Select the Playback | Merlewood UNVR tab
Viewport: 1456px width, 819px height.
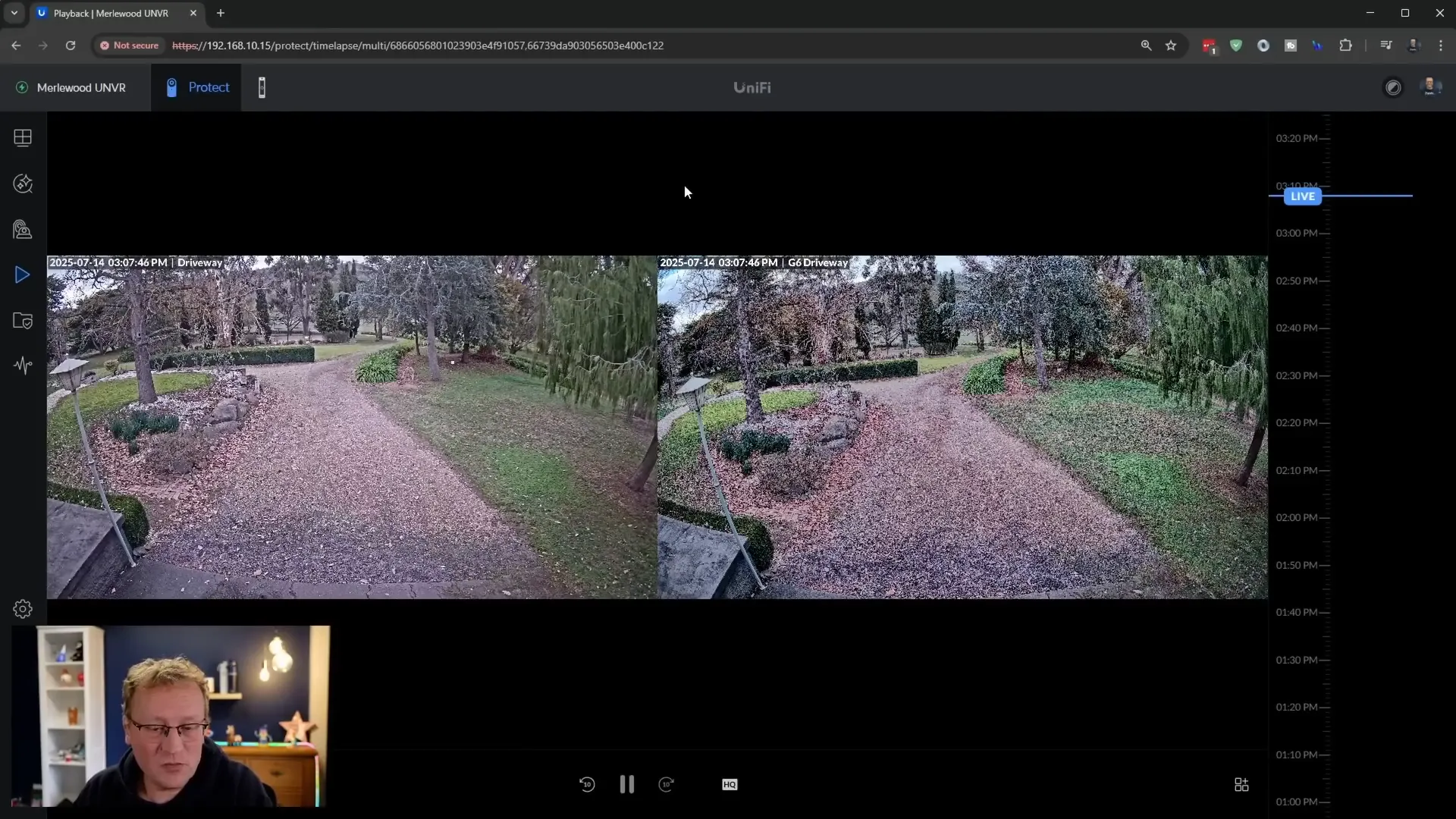(118, 13)
